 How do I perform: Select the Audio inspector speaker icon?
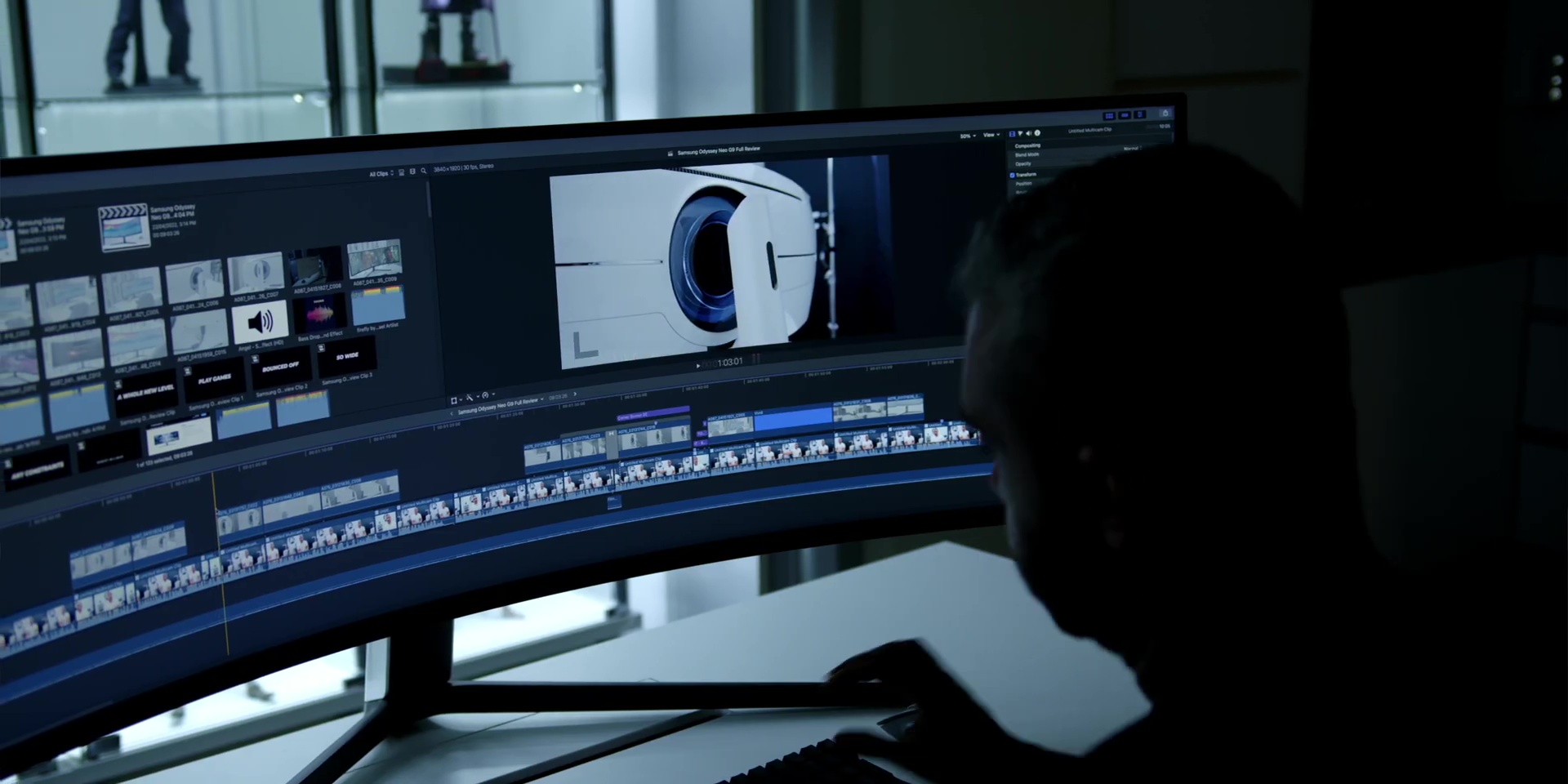(1029, 133)
